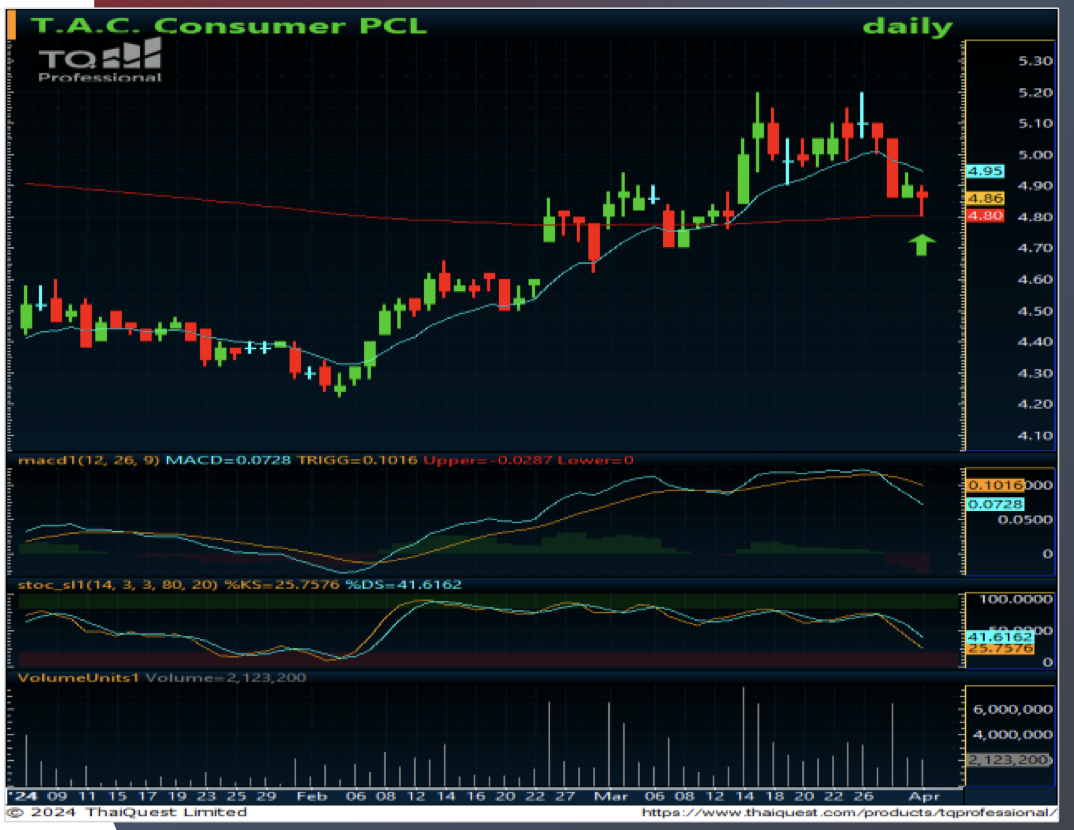The height and width of the screenshot is (830, 1074).
Task: Click the "TRIGG=0.1016" header value
Action: pos(358,460)
